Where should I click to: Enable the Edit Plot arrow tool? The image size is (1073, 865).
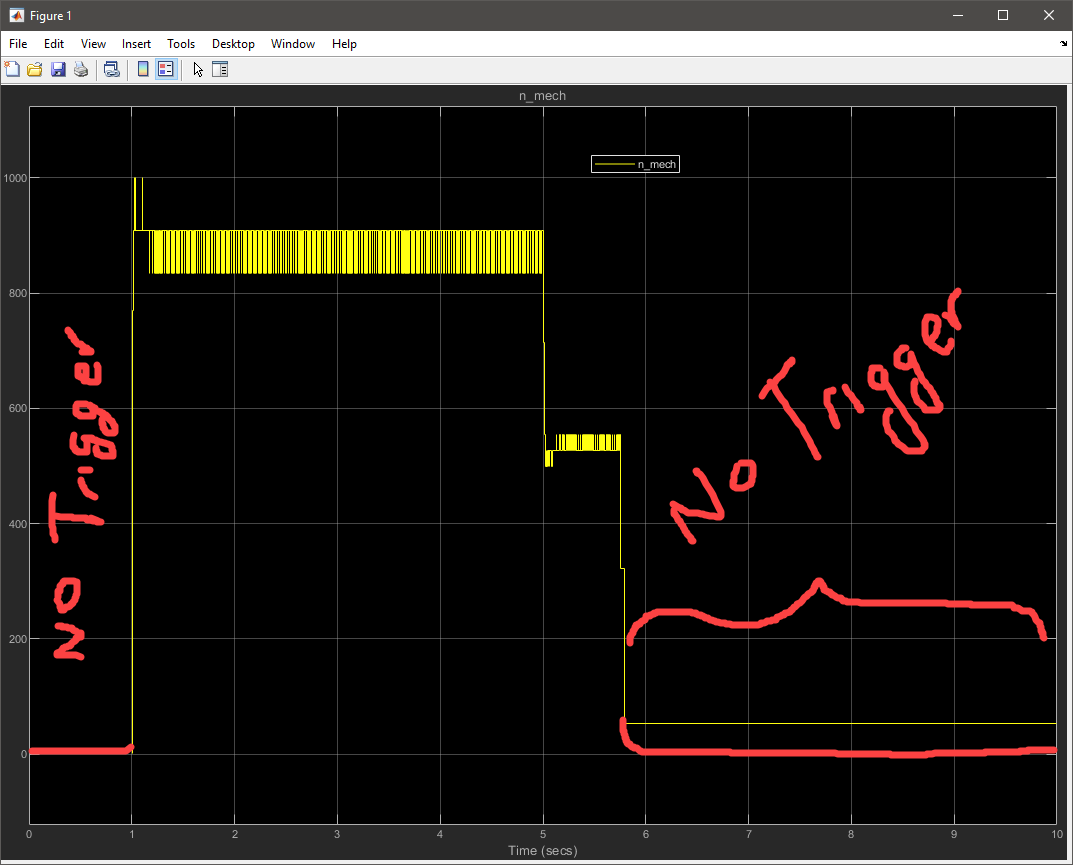pyautogui.click(x=198, y=69)
